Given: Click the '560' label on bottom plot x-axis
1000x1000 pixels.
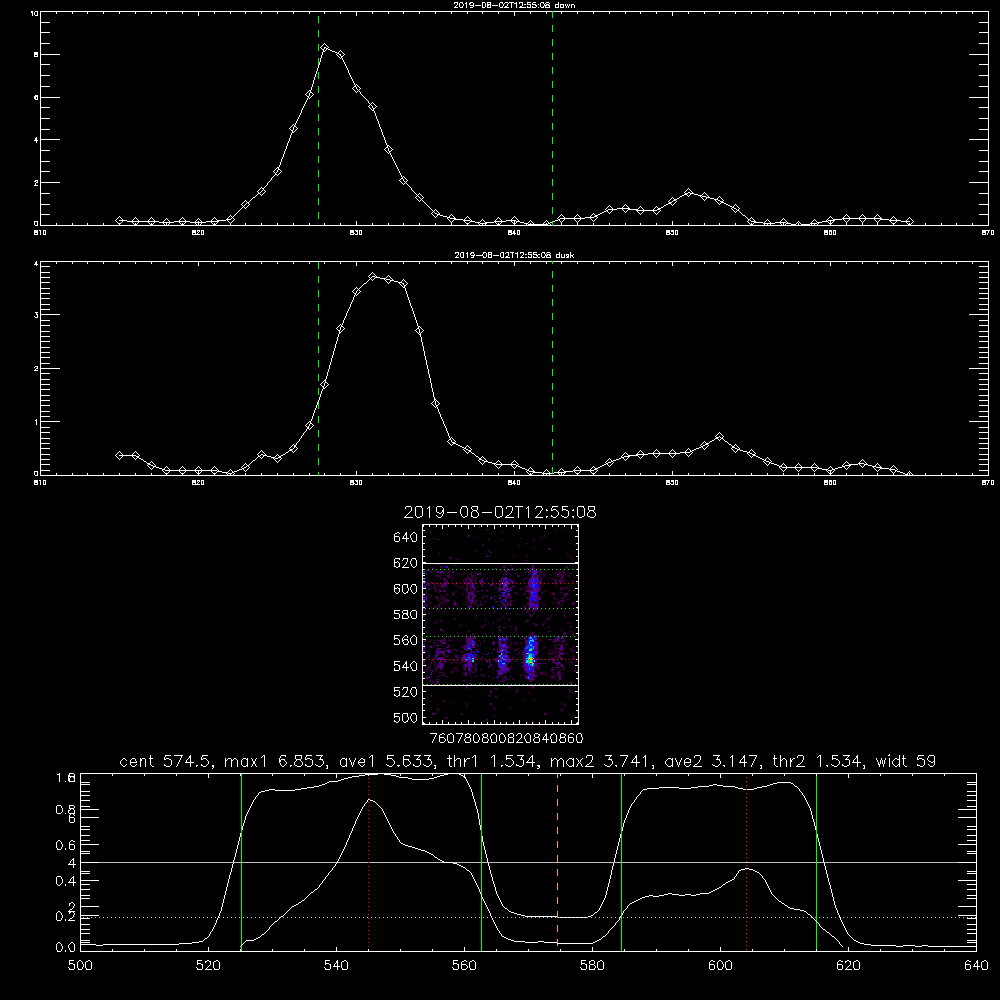Looking at the screenshot, I should tap(464, 966).
